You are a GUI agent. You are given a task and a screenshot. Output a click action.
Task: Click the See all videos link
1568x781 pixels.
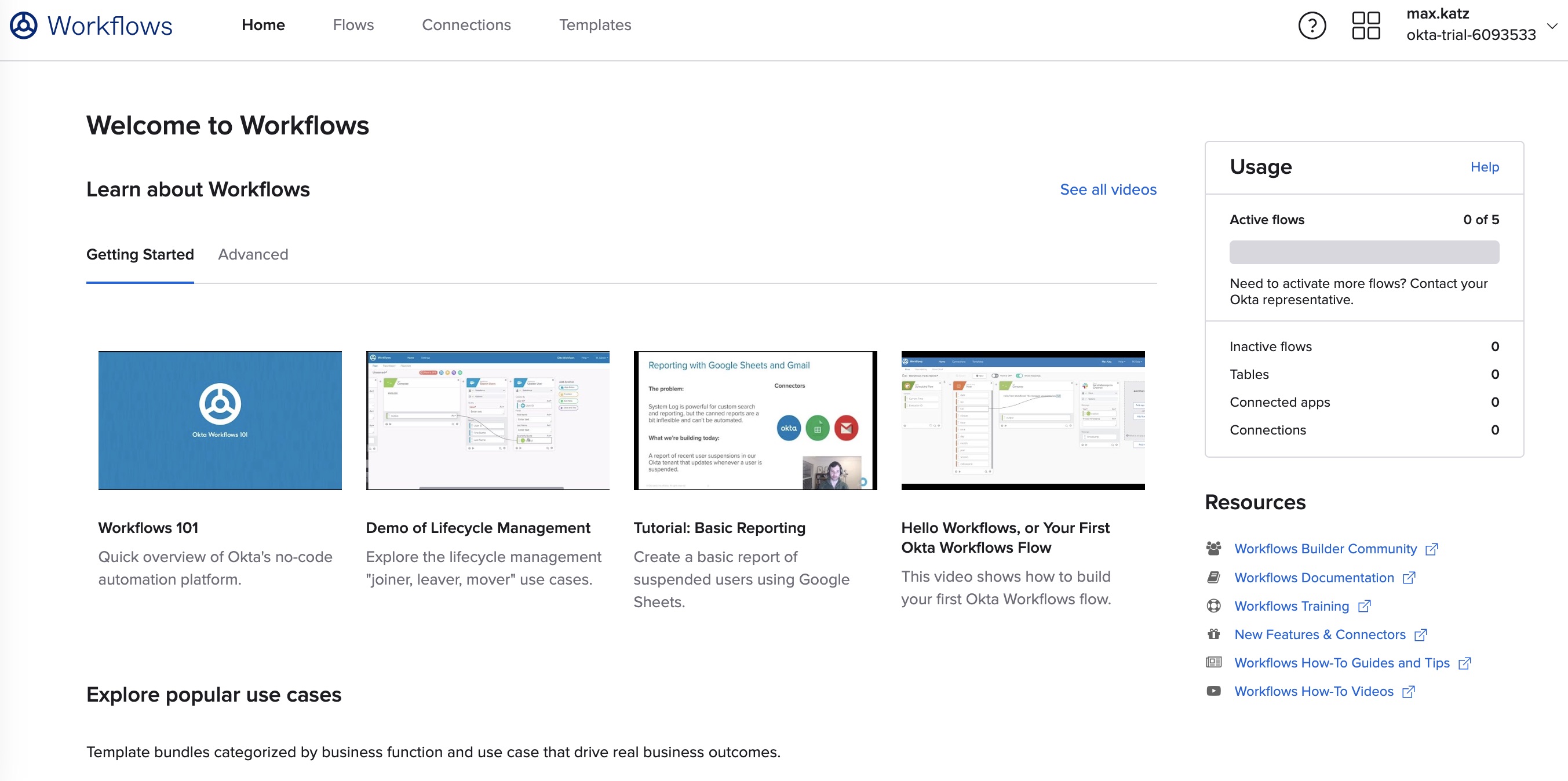(1108, 189)
